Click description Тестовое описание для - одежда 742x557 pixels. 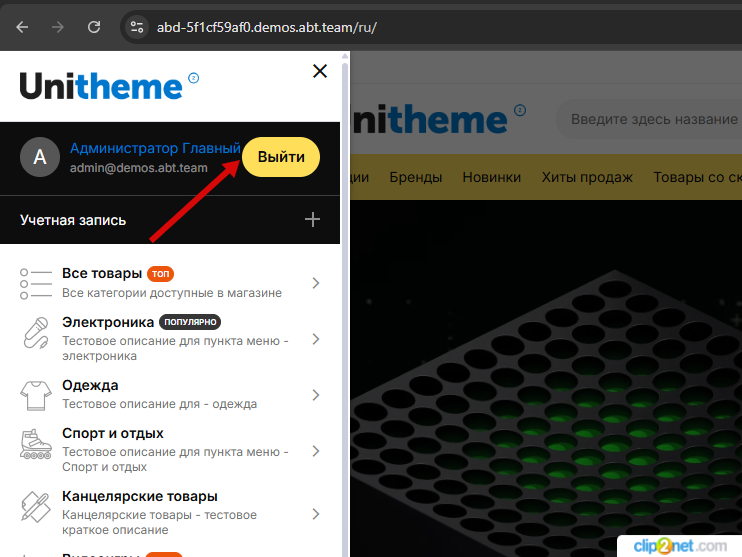(159, 404)
